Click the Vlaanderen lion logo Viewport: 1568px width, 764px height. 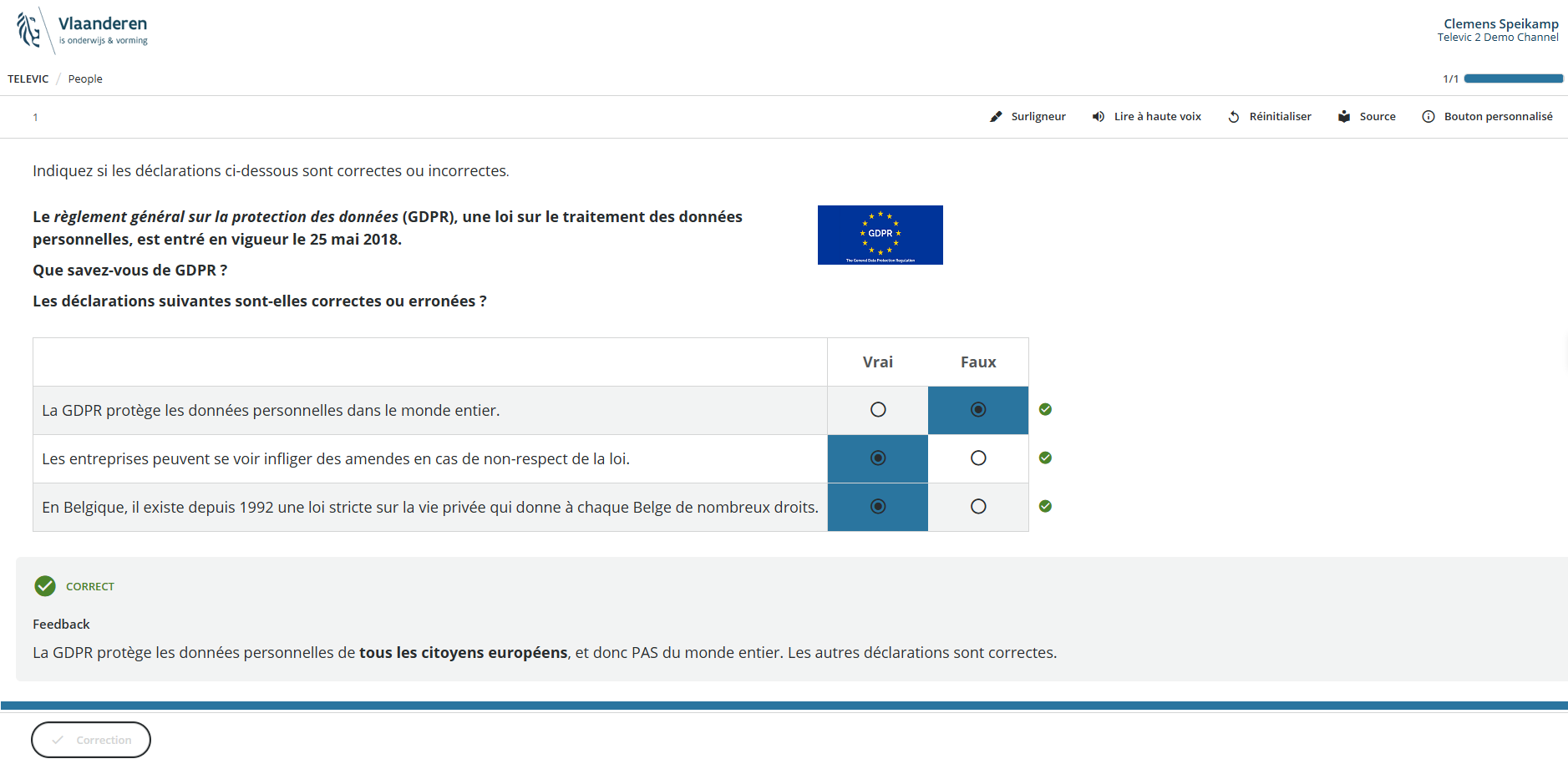(29, 30)
